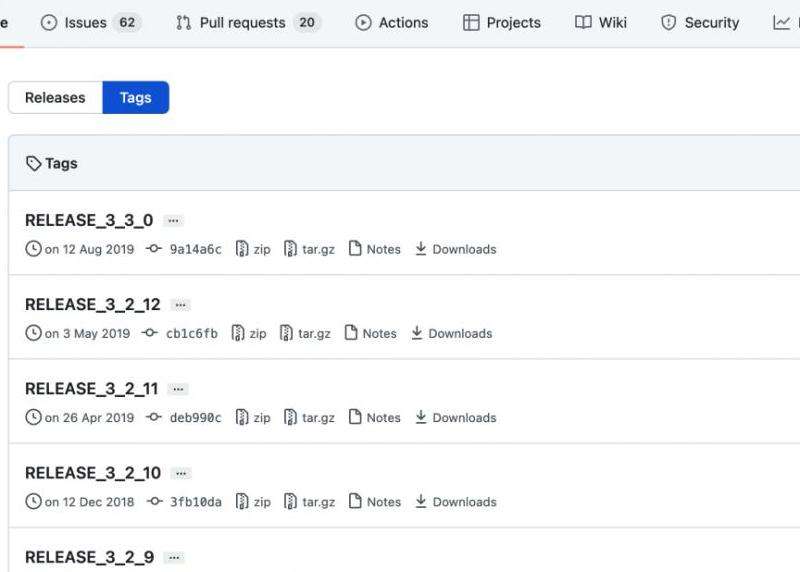
Task: Select the Tags toggle button
Action: pos(135,98)
